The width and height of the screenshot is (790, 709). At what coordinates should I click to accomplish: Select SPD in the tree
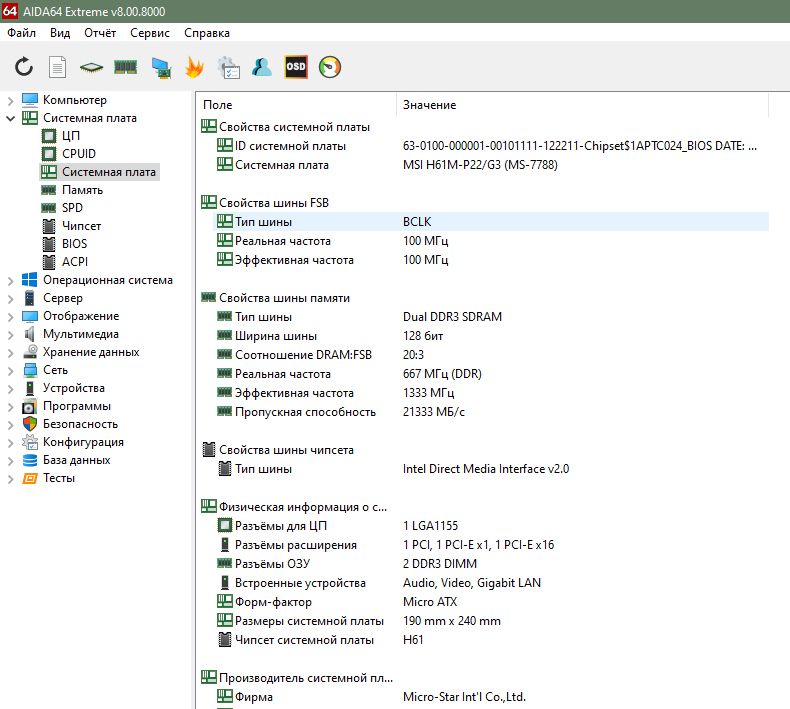tap(72, 208)
